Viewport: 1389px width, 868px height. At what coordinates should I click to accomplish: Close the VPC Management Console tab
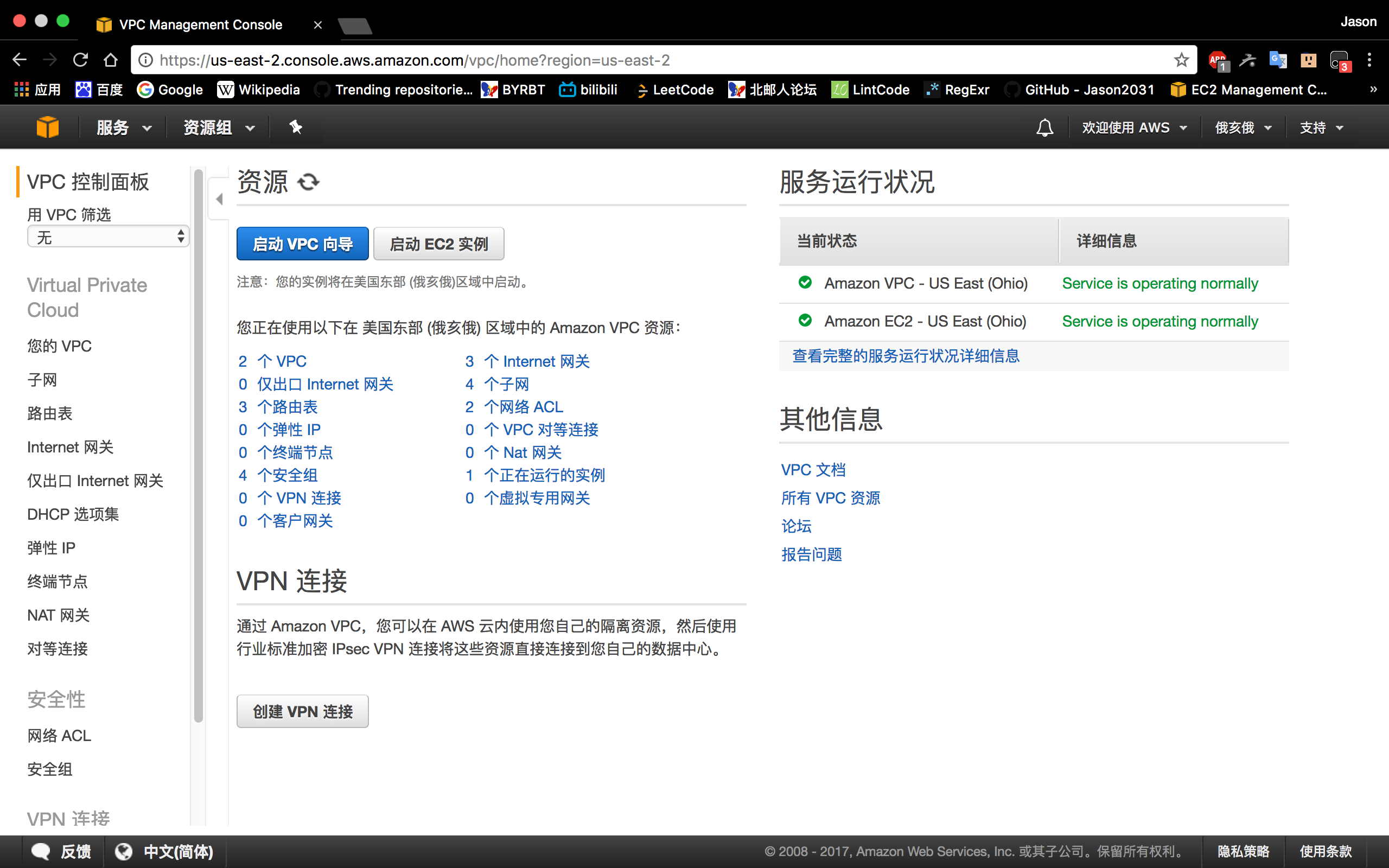317,25
